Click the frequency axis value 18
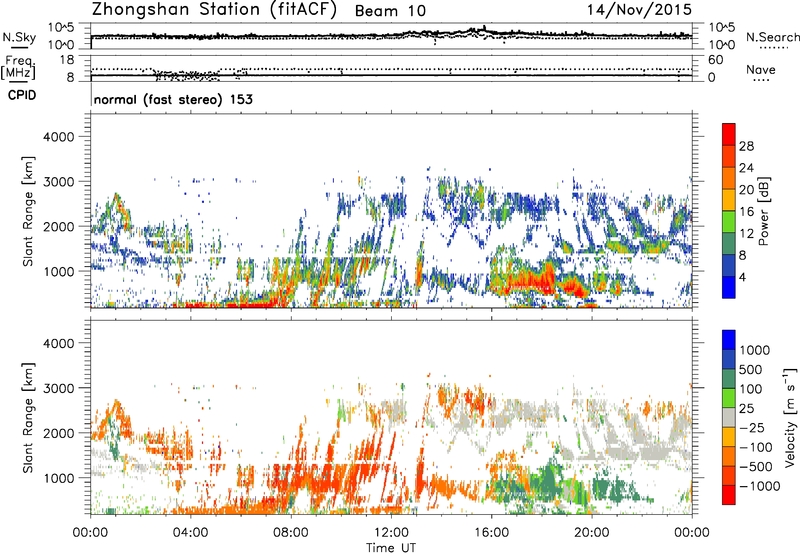The width and height of the screenshot is (800, 554). pyautogui.click(x=67, y=59)
